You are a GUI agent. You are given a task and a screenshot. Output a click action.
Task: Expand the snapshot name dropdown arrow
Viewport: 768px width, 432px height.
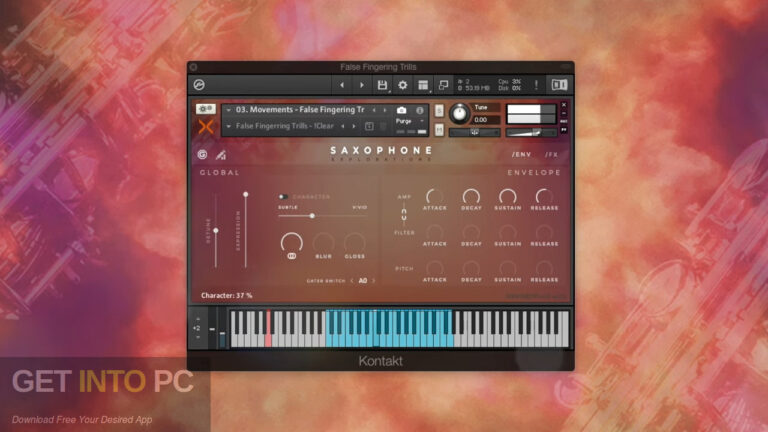228,126
